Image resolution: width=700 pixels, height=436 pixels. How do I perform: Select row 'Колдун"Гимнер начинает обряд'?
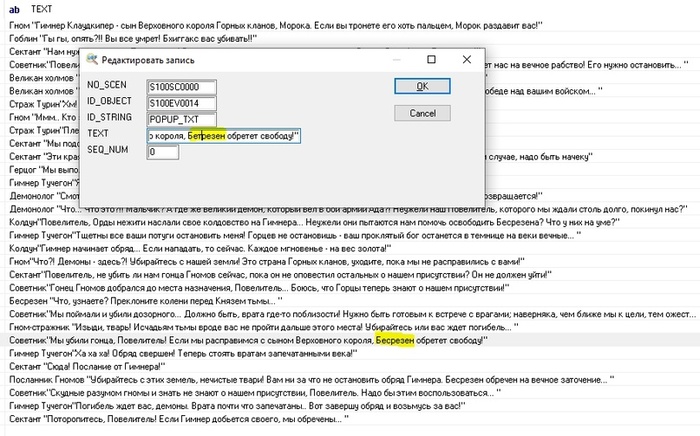coord(350,248)
